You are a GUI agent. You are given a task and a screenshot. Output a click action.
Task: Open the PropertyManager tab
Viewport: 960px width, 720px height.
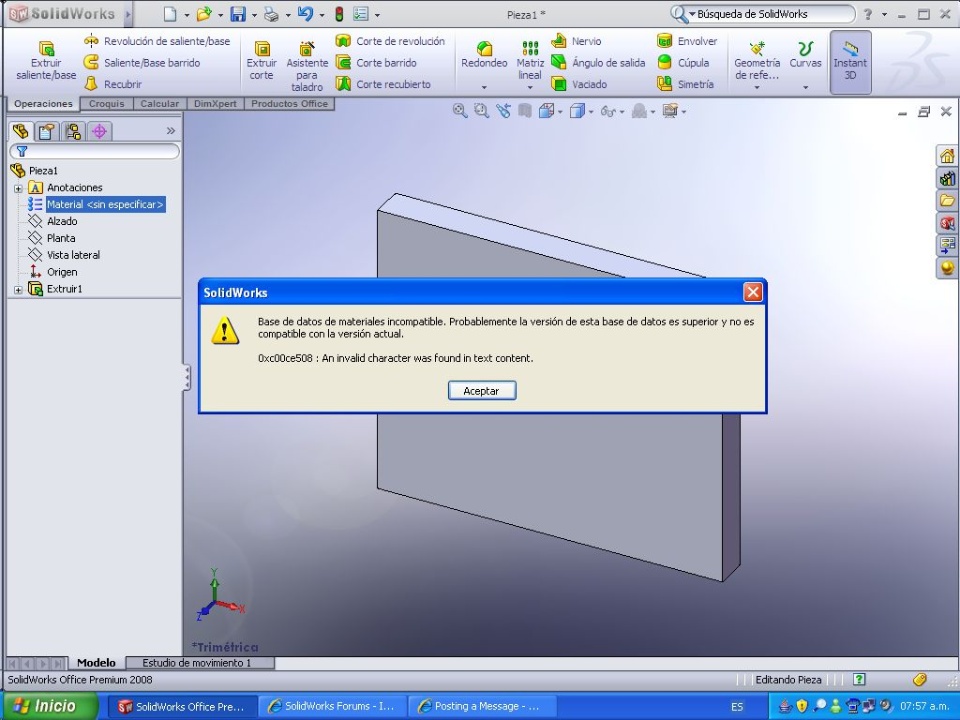pyautogui.click(x=47, y=130)
